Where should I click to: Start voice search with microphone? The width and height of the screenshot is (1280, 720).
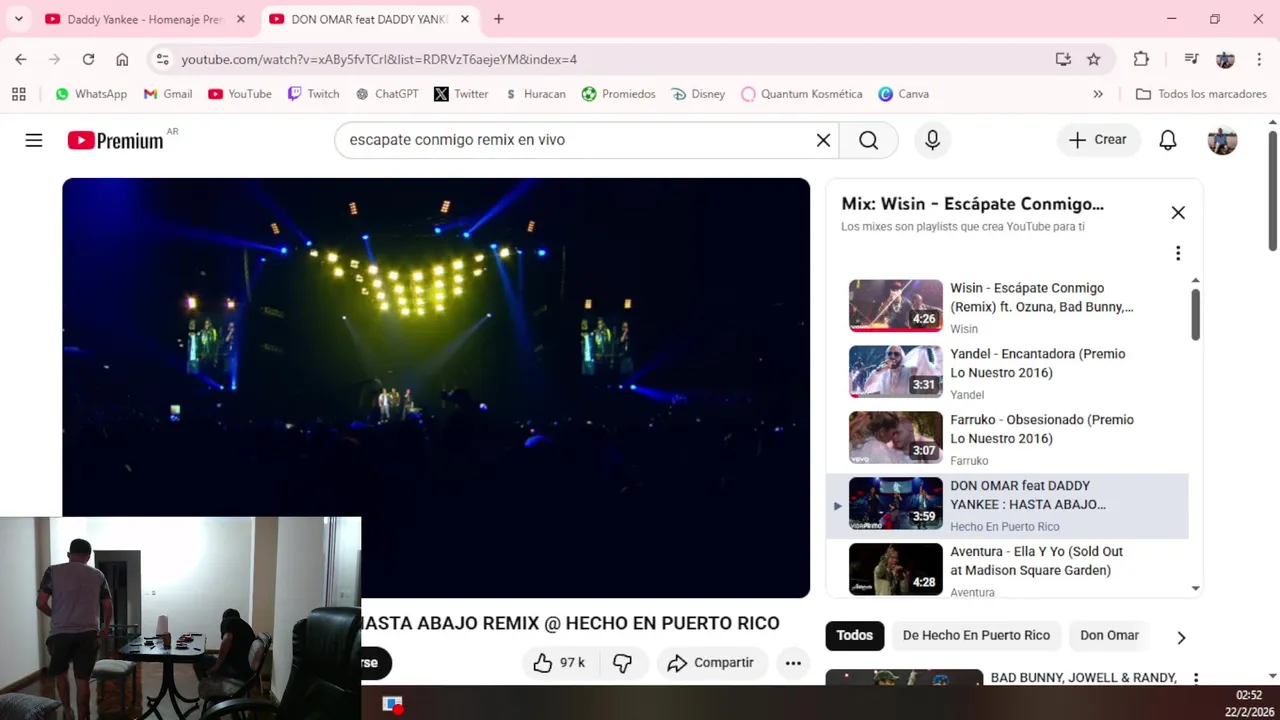tap(932, 140)
